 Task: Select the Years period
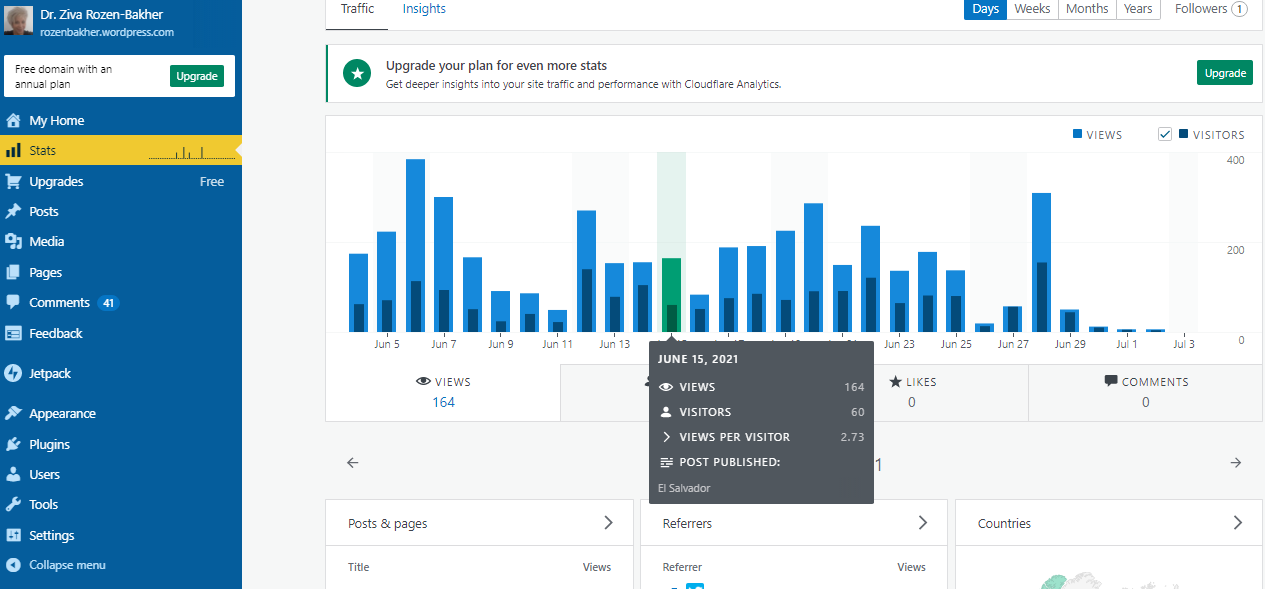[x=1138, y=9]
